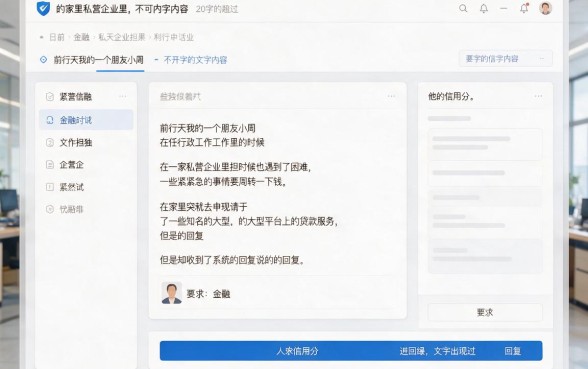Click the document icon beside 企营企
Screen dimensions: 588x369
point(50,165)
